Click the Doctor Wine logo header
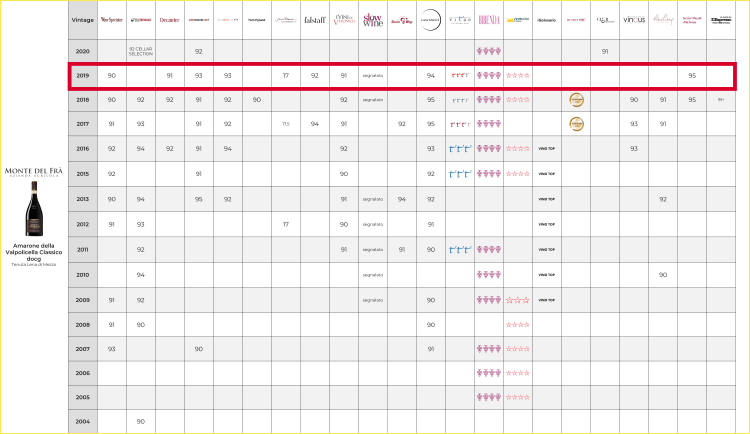 (x=402, y=20)
